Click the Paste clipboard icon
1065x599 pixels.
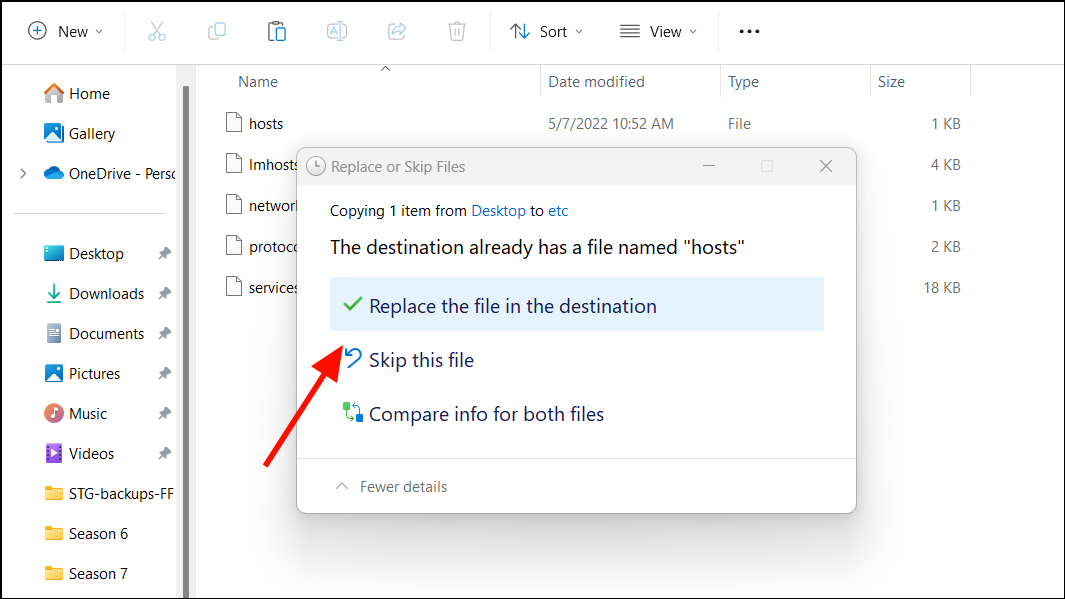276,31
